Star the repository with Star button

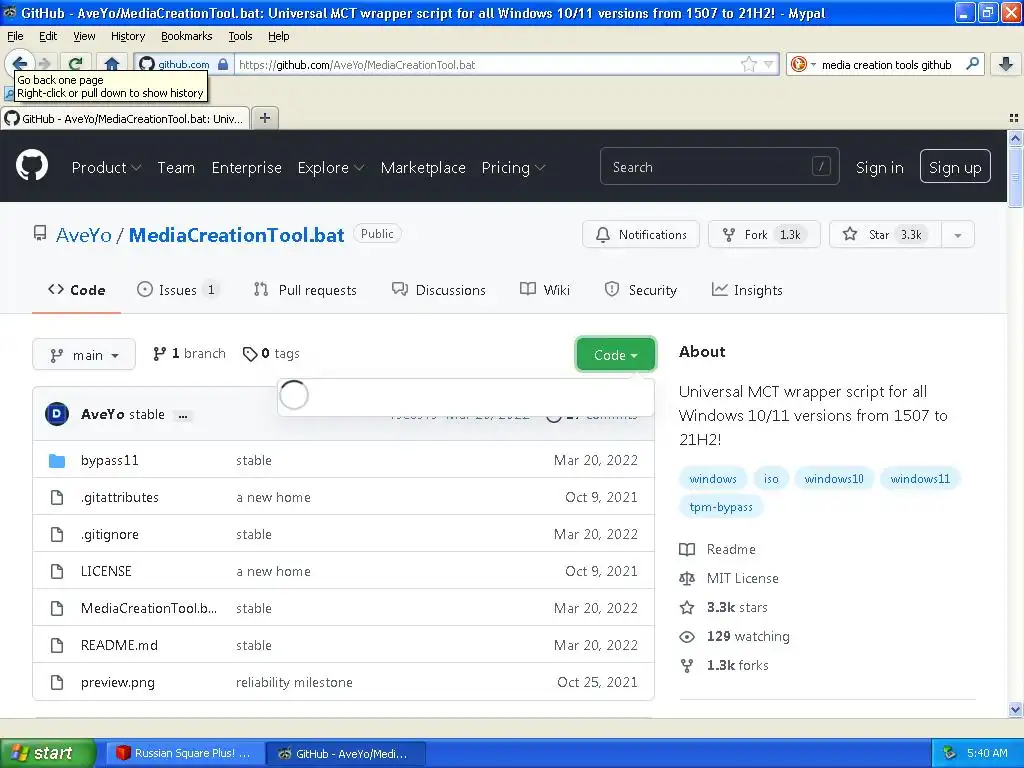click(885, 234)
